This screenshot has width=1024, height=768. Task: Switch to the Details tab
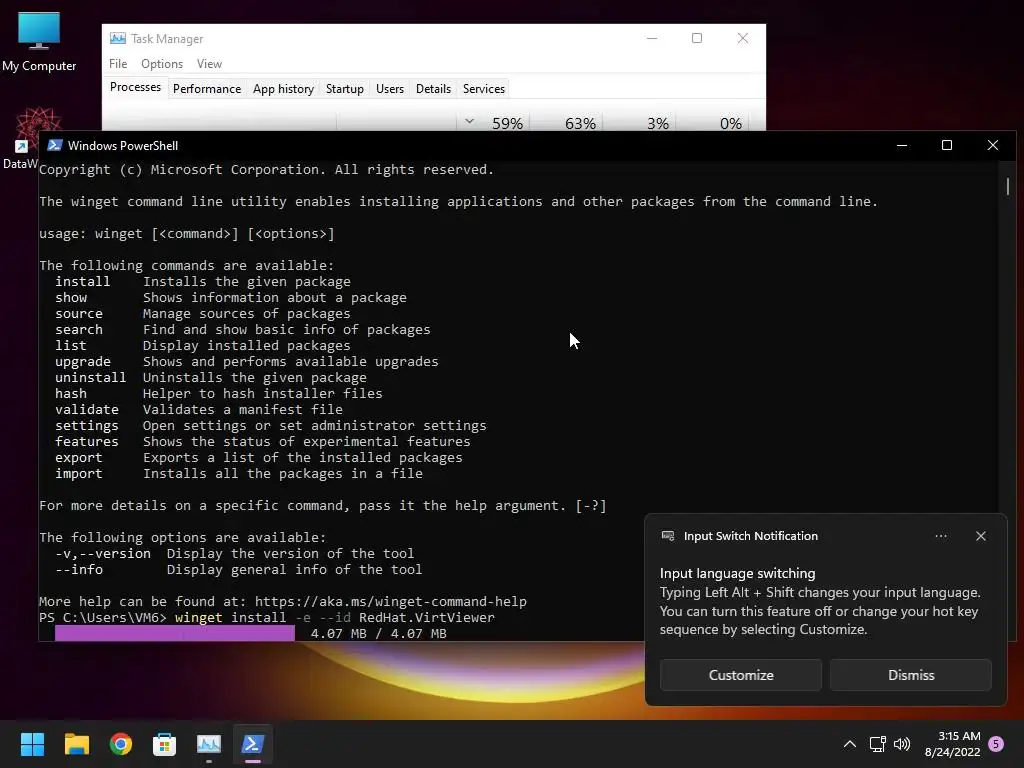(434, 89)
